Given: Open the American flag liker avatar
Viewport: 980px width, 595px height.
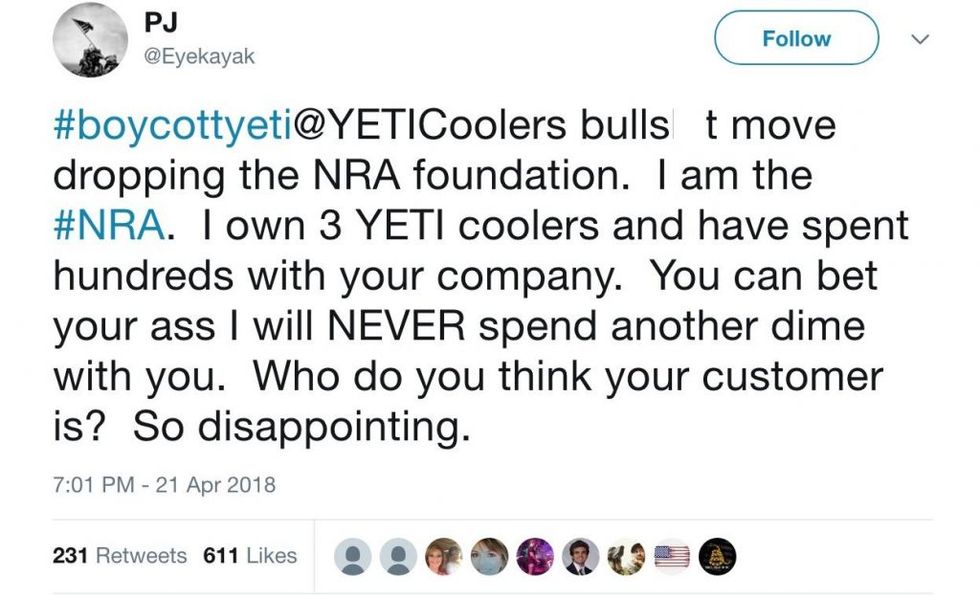Looking at the screenshot, I should (672, 556).
